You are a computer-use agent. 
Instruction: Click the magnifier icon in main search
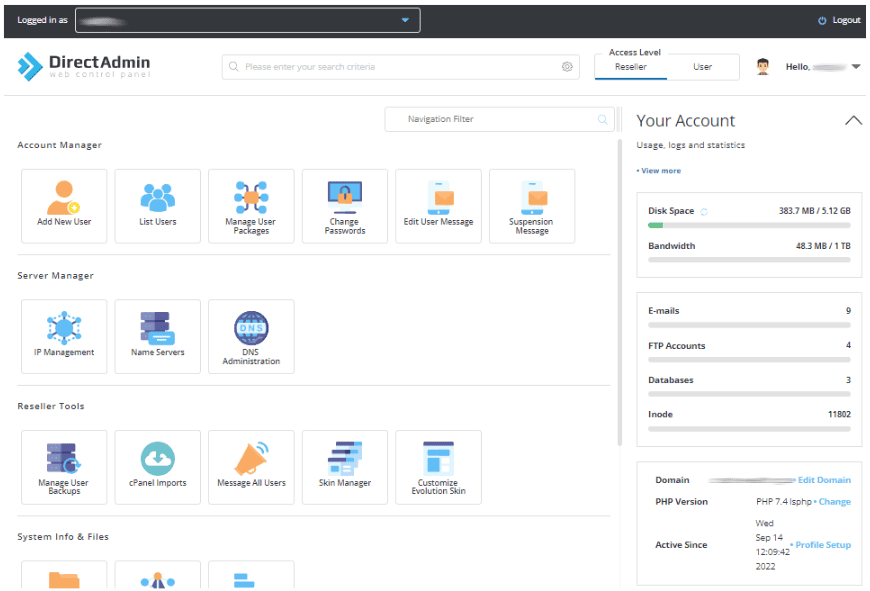pyautogui.click(x=234, y=67)
